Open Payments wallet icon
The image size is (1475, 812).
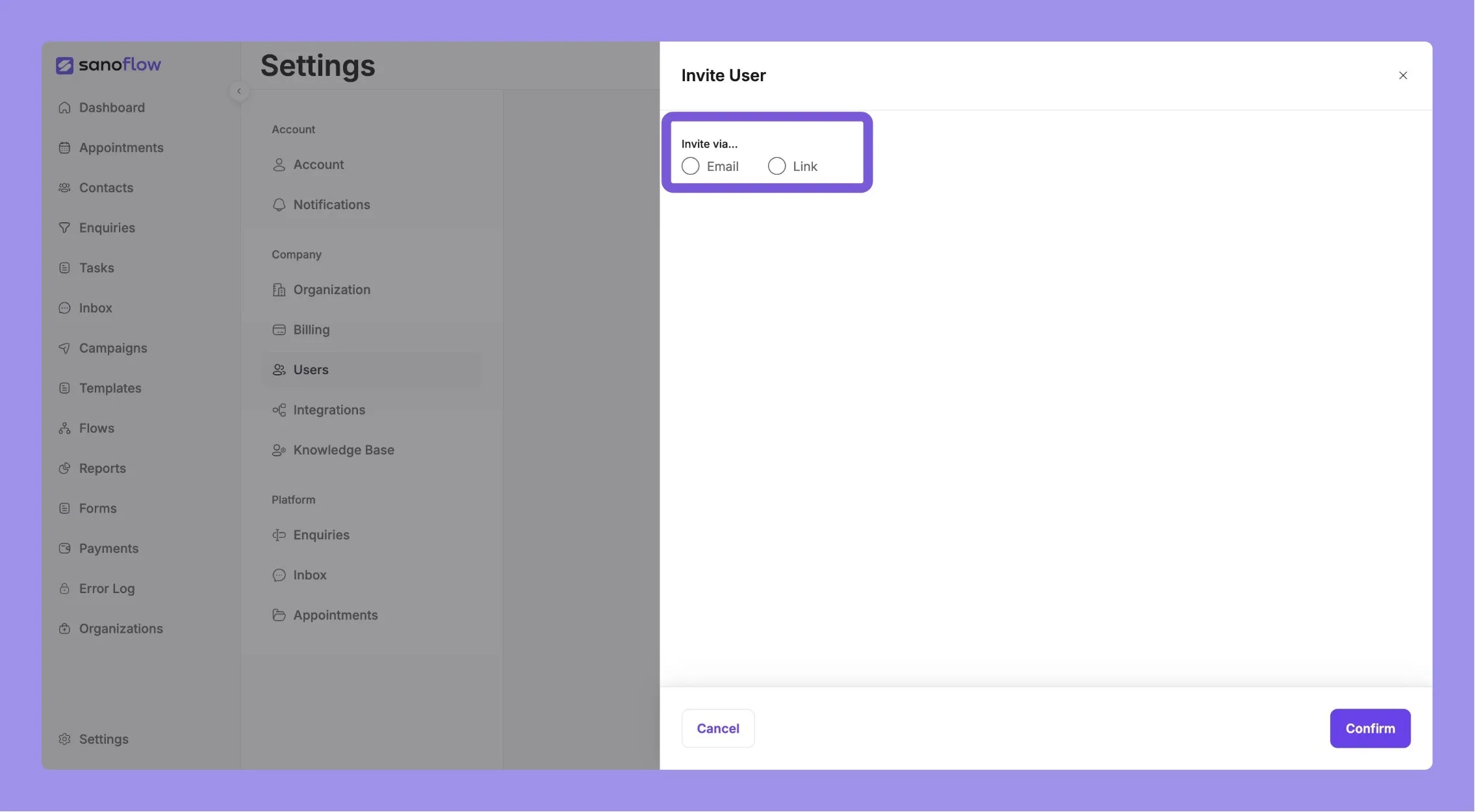coord(64,549)
